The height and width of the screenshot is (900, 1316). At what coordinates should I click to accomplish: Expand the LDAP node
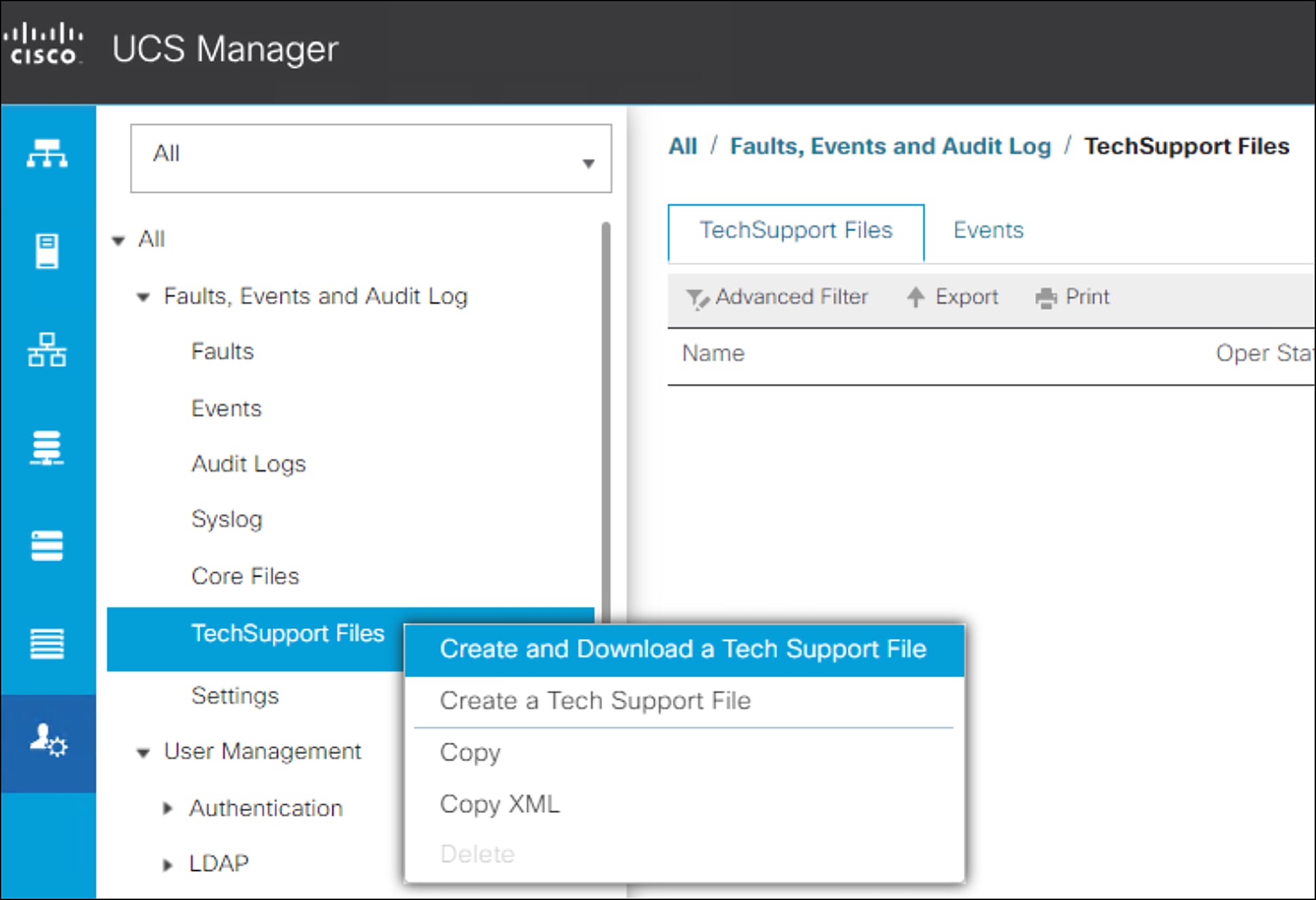tap(167, 865)
